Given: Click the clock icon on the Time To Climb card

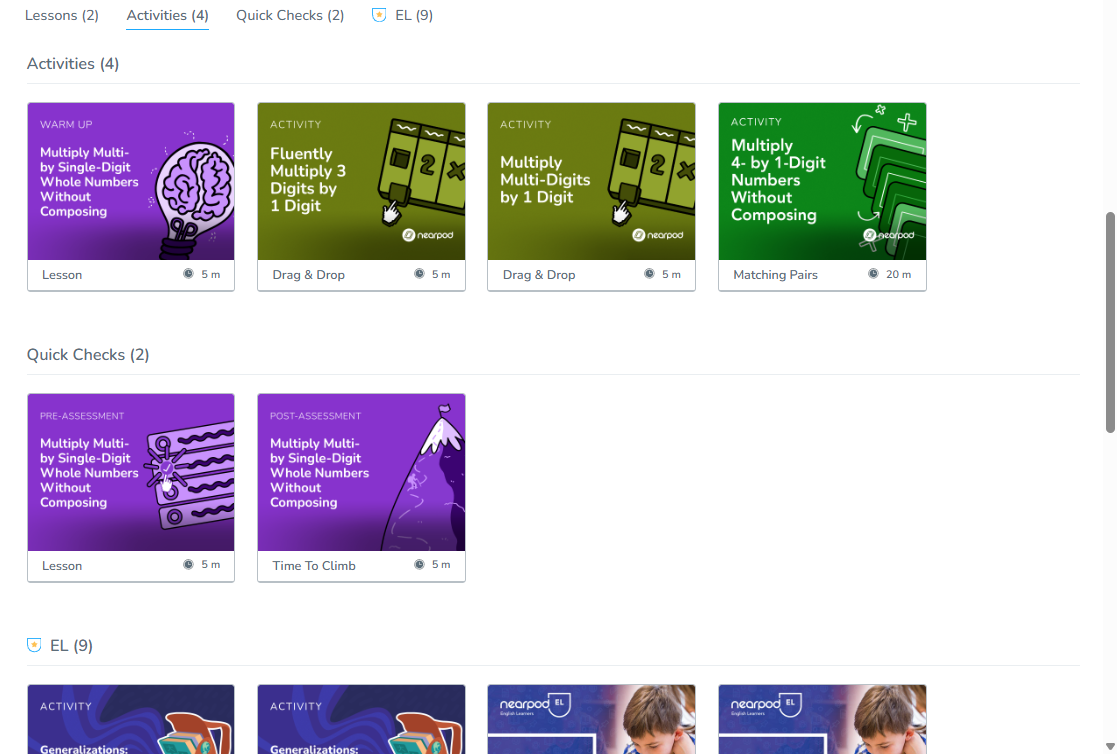Looking at the screenshot, I should click(420, 565).
